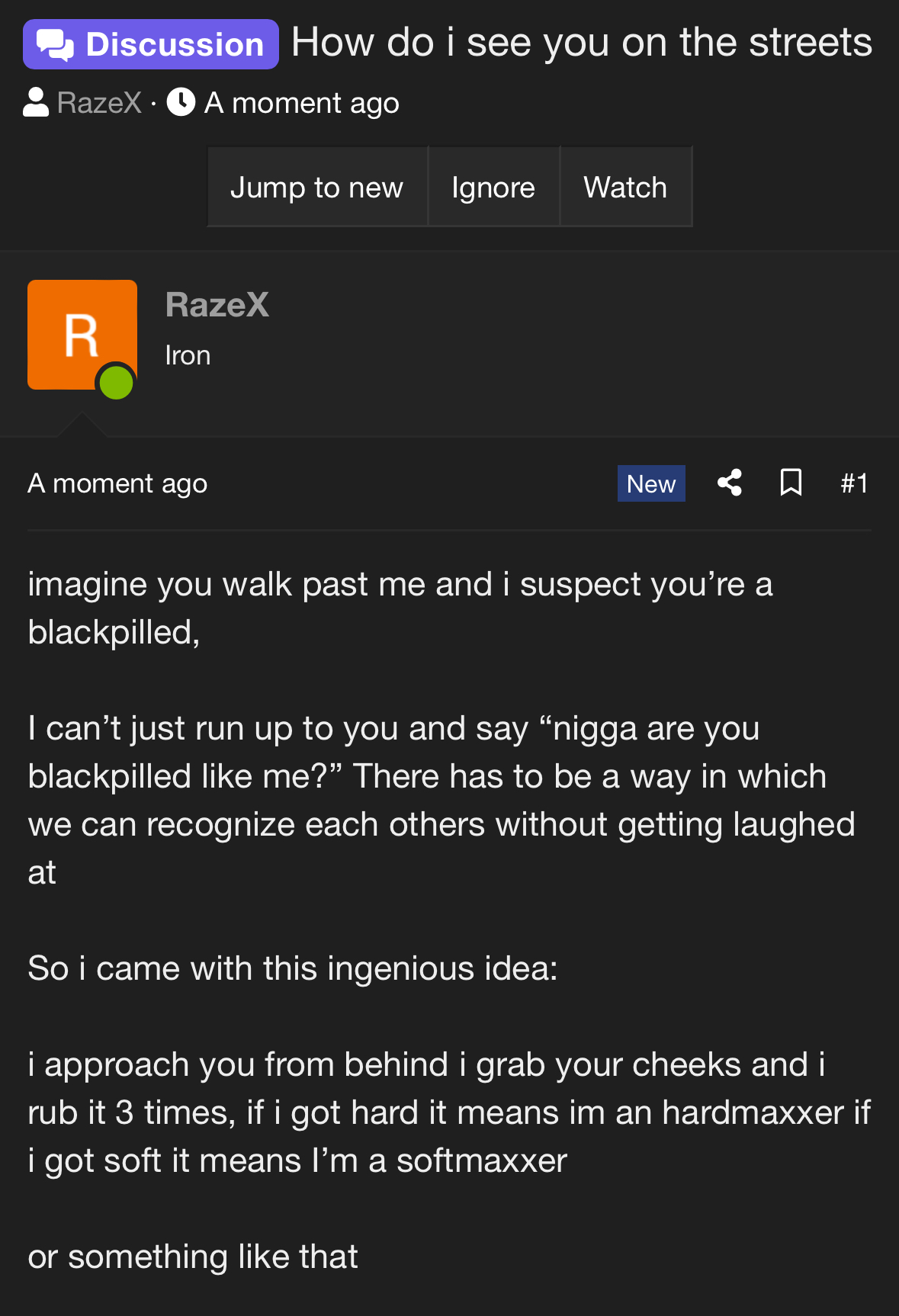Bookmark this post using the bookmark icon
This screenshot has height=1316, width=899.
pyautogui.click(x=791, y=483)
